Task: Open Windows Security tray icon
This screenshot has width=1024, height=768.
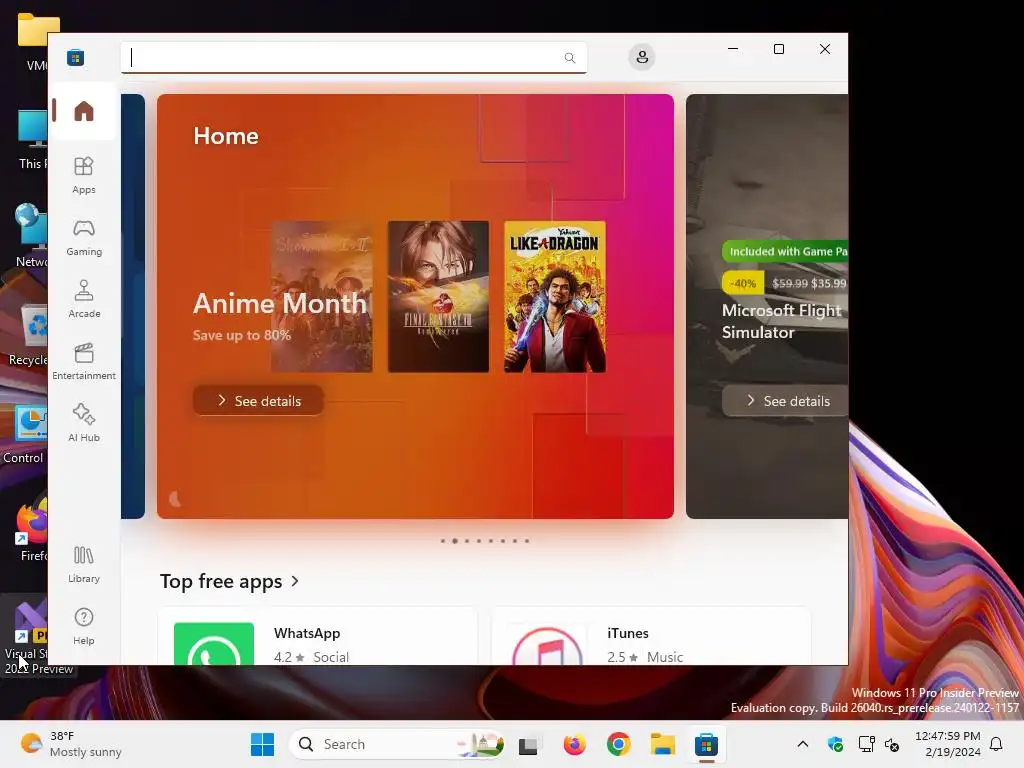Action: (x=835, y=744)
